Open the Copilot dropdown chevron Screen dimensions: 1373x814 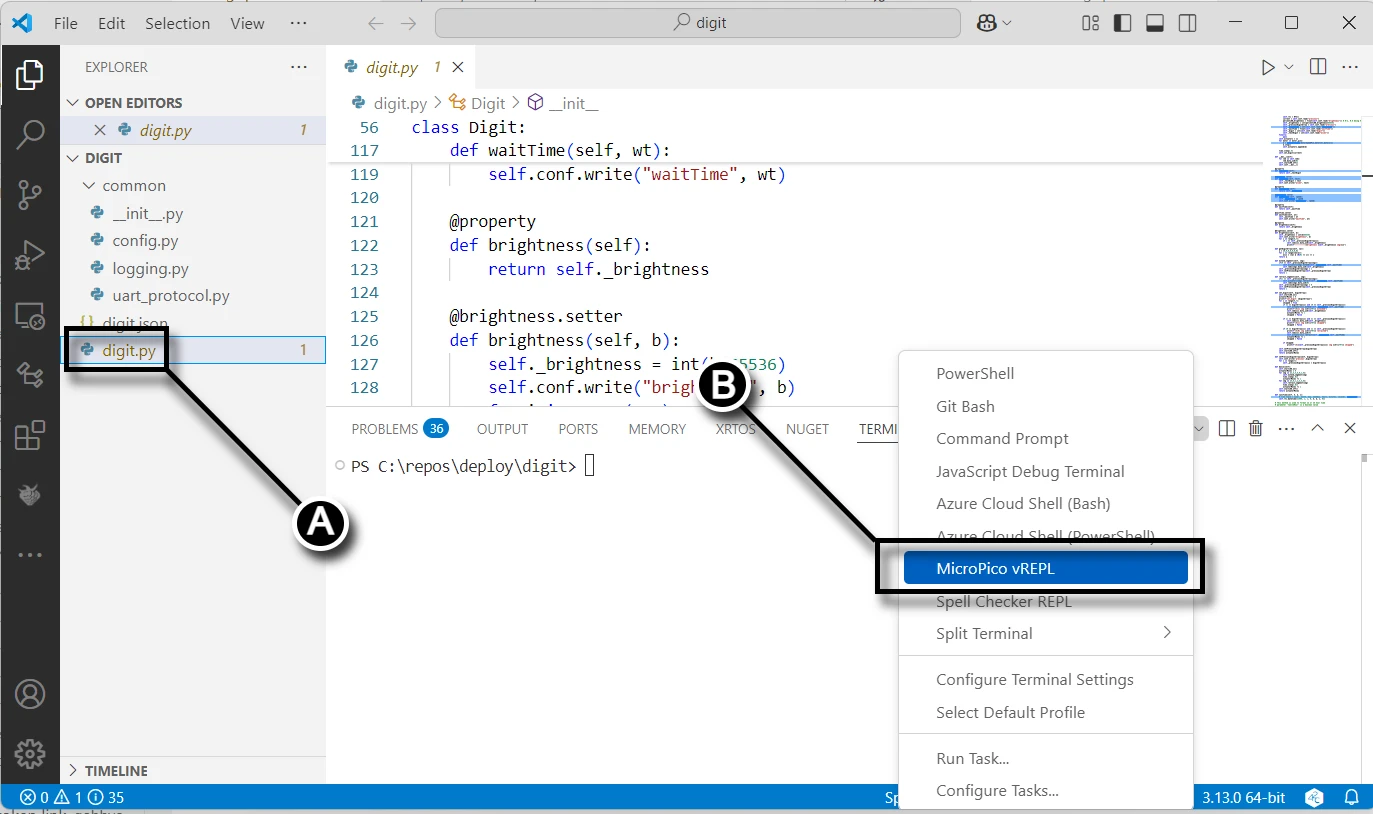coord(1007,23)
